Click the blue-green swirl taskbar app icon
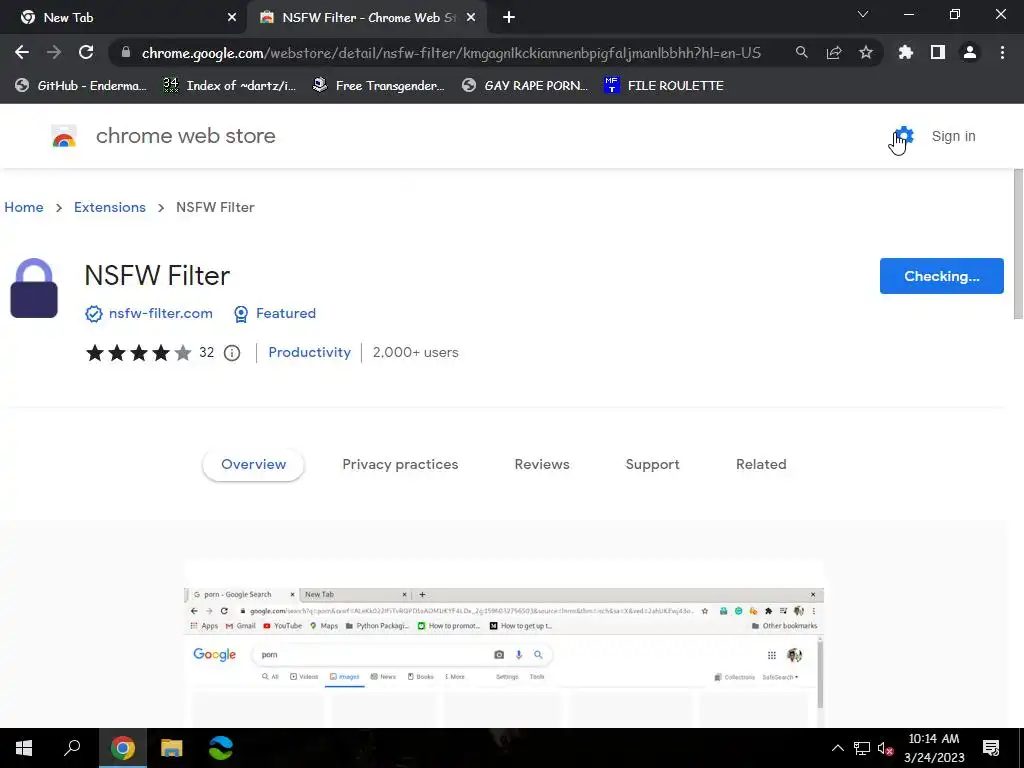 [221, 748]
